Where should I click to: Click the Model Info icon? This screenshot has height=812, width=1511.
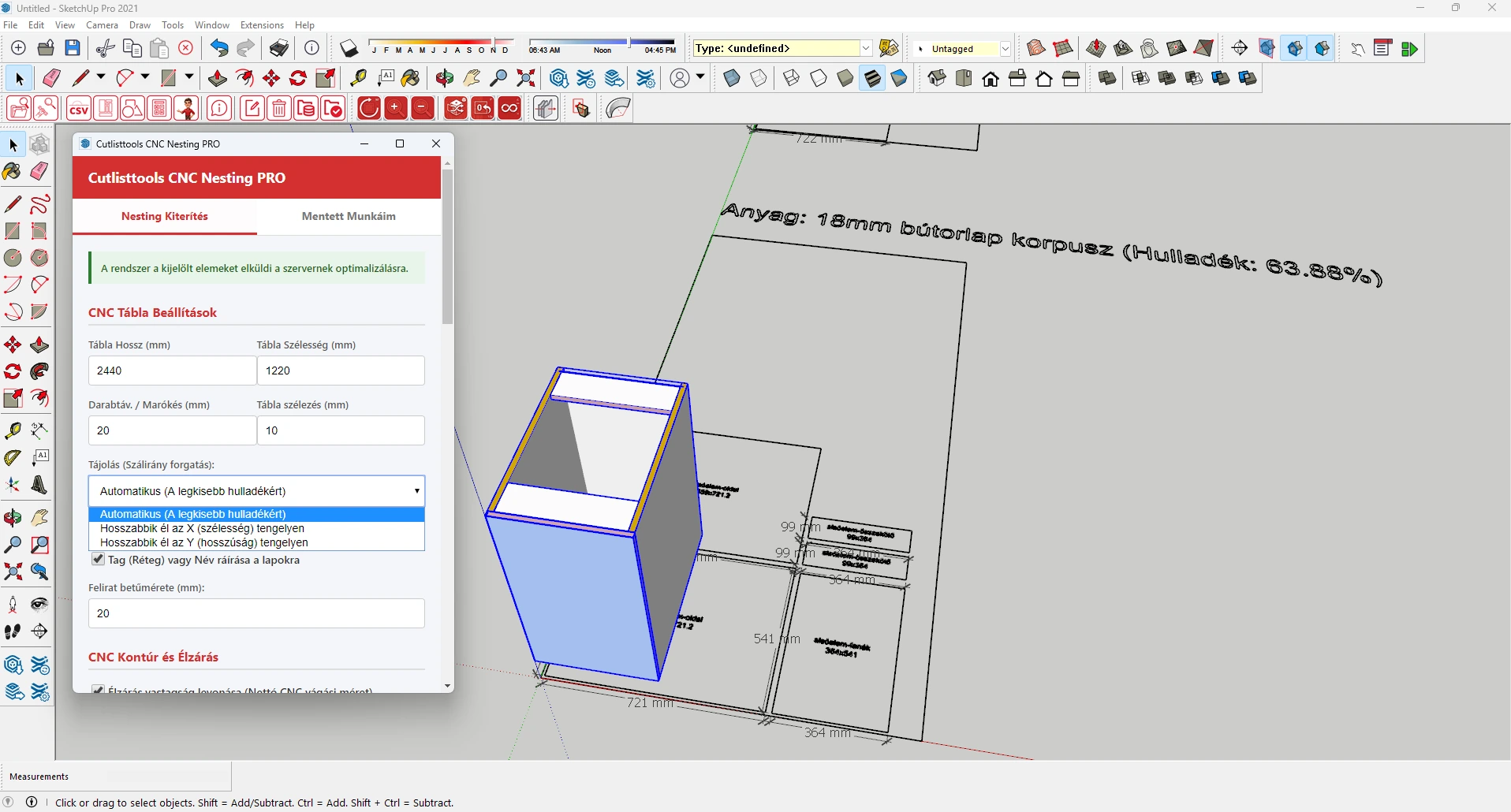click(x=312, y=49)
